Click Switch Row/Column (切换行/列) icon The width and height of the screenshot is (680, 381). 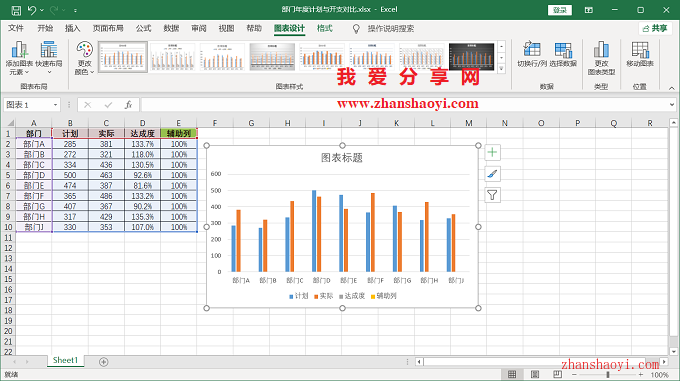click(532, 54)
